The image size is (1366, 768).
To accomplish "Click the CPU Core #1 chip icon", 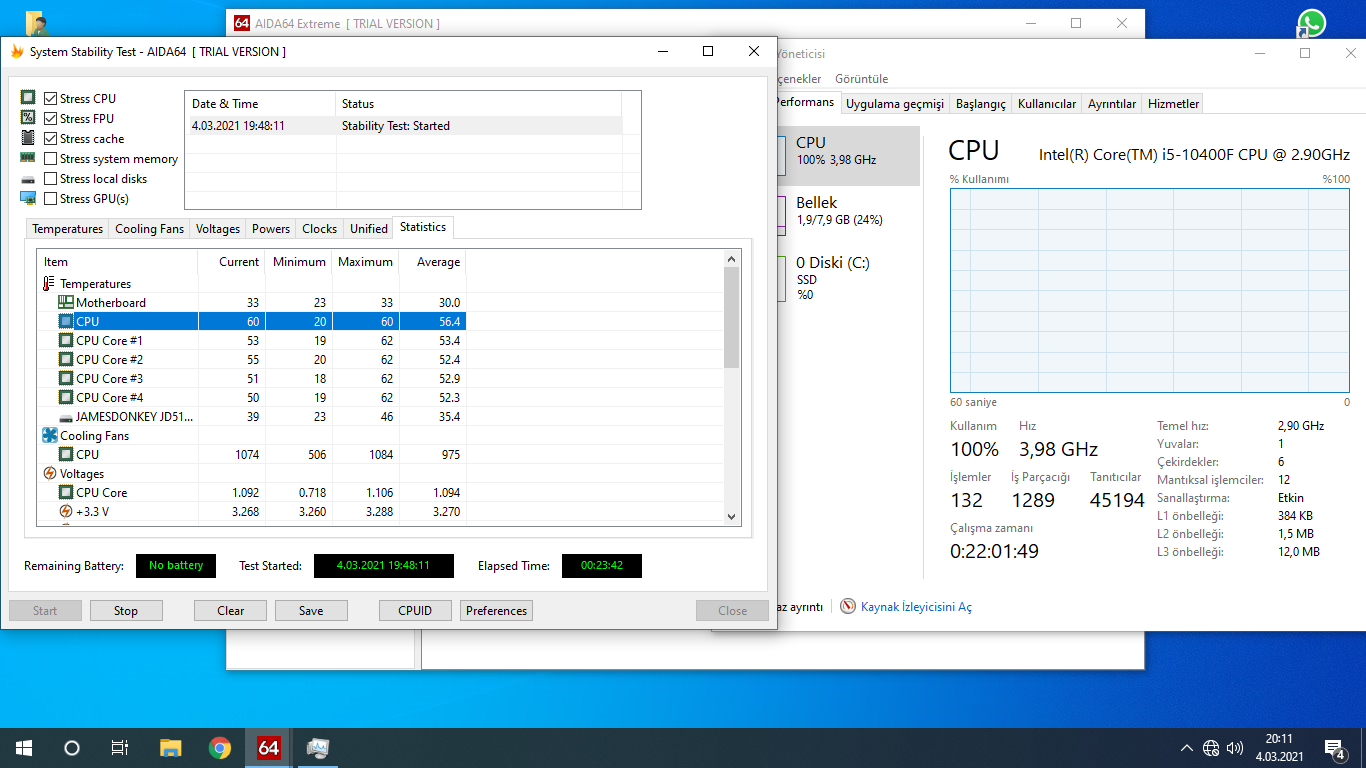I will point(66,341).
